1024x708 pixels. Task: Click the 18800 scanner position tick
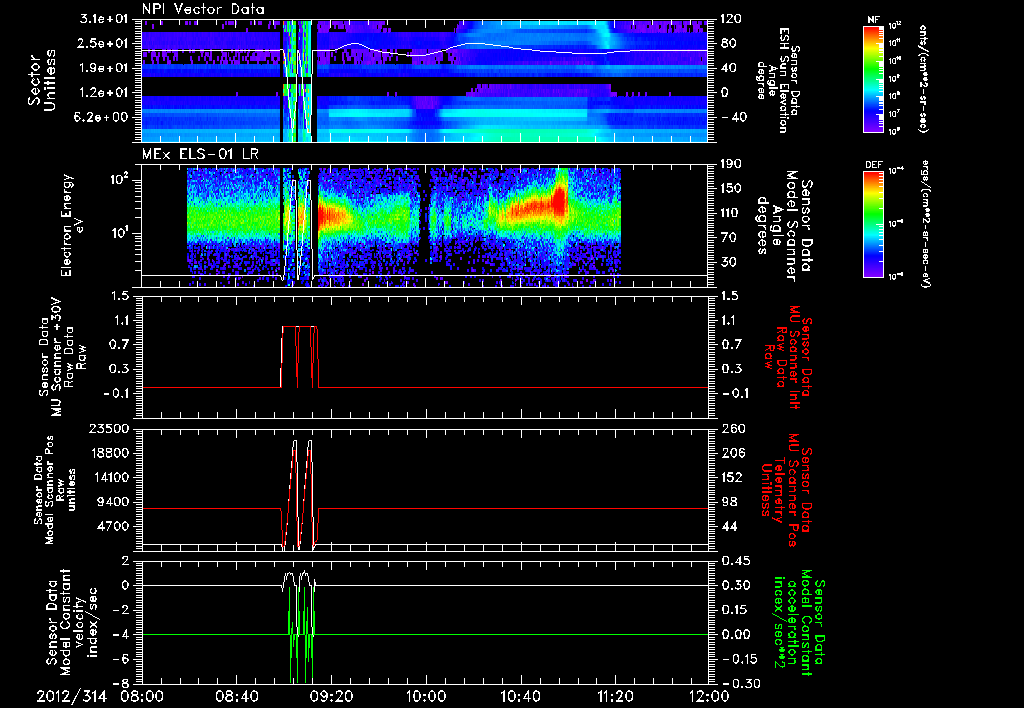[x=109, y=453]
